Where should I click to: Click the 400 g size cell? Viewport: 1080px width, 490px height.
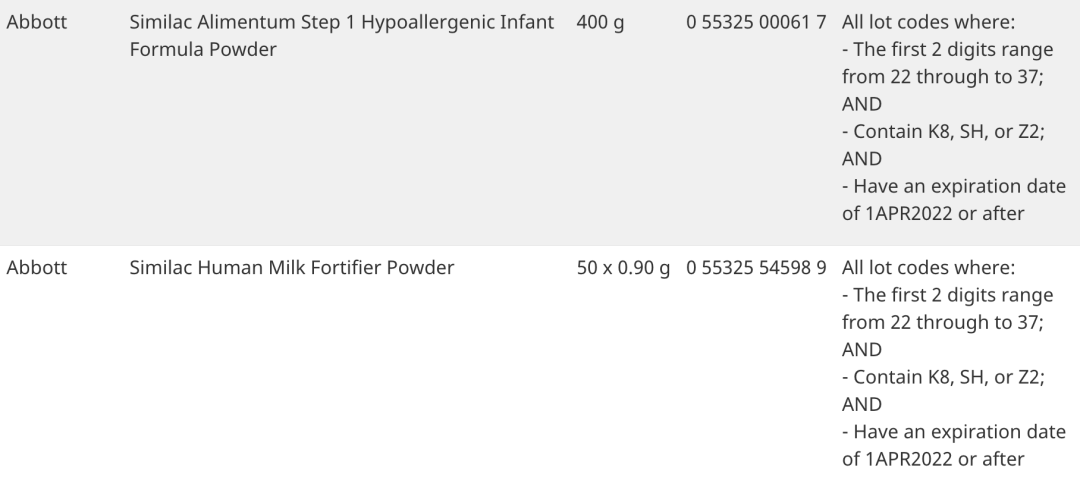point(601,23)
